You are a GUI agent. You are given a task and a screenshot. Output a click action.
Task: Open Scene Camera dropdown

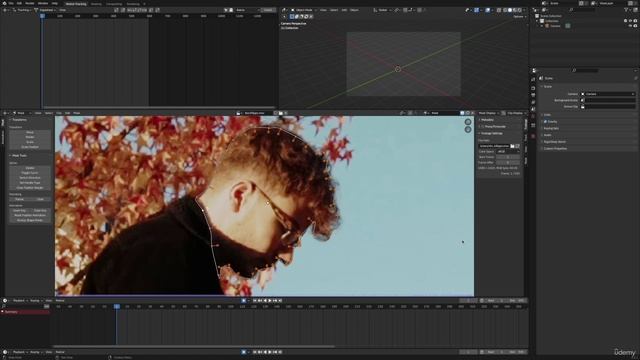(608, 94)
